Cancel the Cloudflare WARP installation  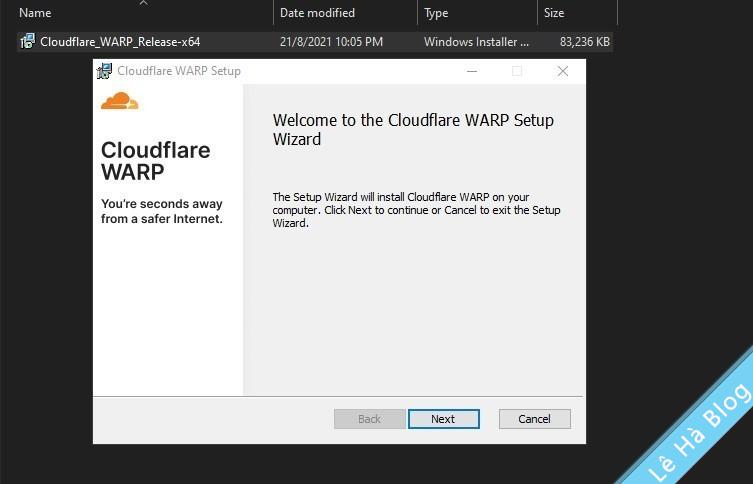pyautogui.click(x=534, y=419)
